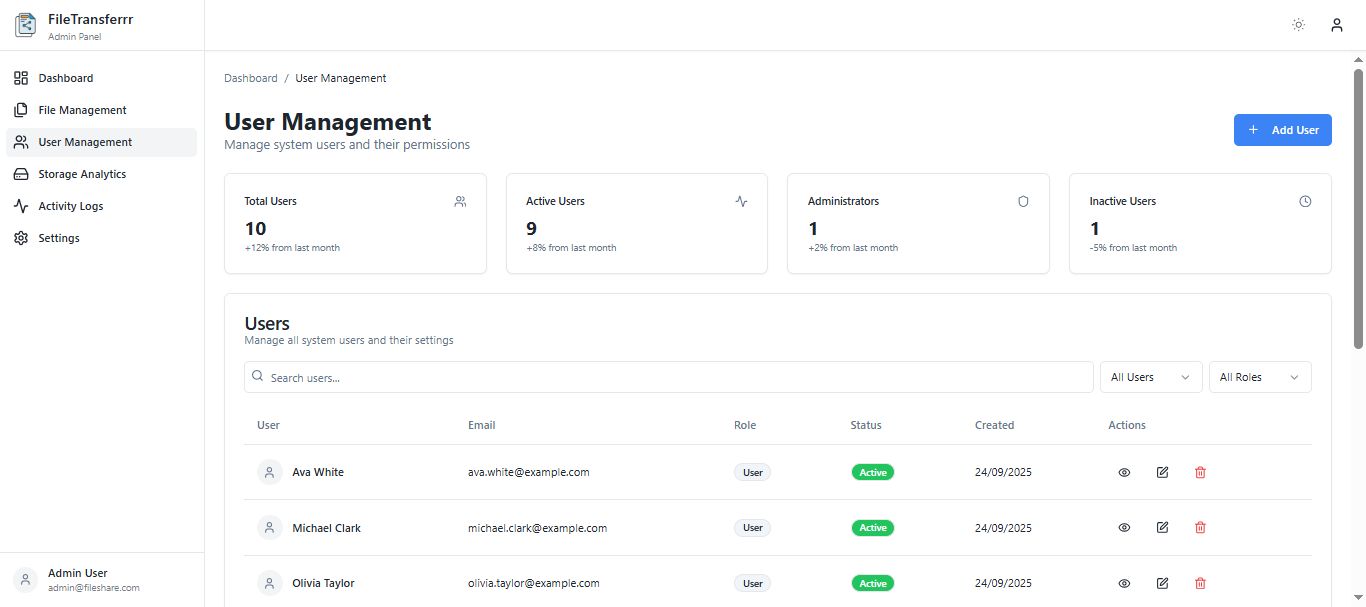Go to Activity Logs page
The width and height of the screenshot is (1366, 607).
pos(70,206)
